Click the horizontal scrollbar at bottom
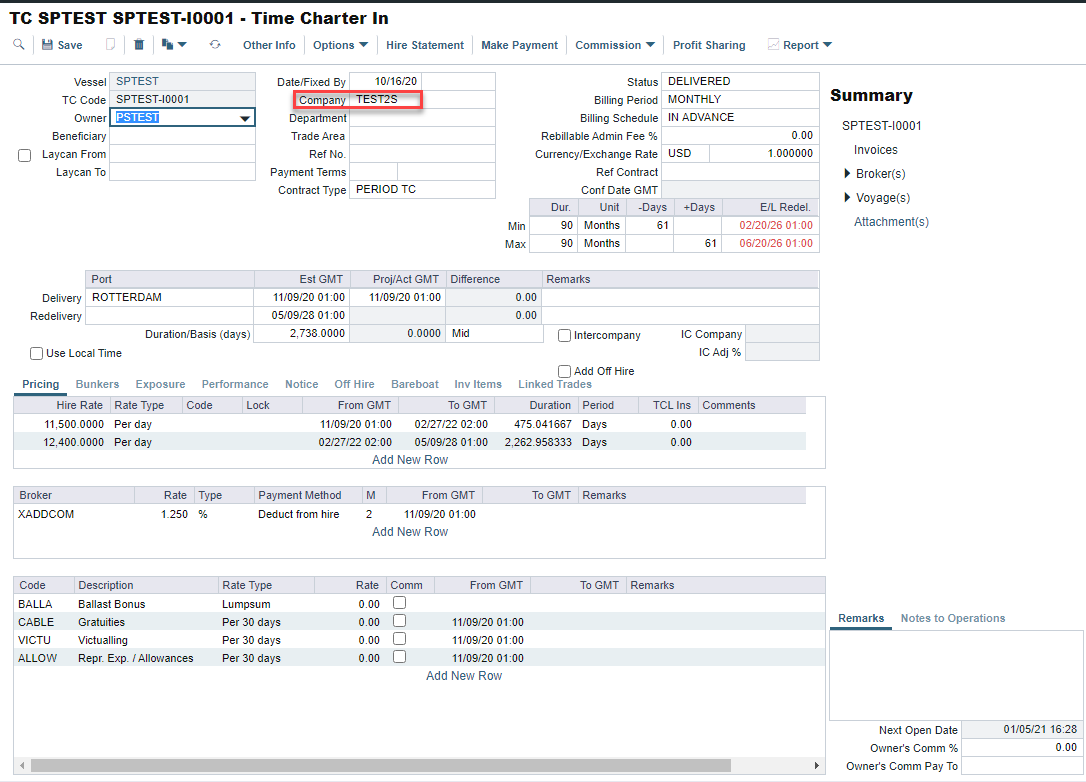Viewport: 1086px width, 782px height. coord(380,766)
